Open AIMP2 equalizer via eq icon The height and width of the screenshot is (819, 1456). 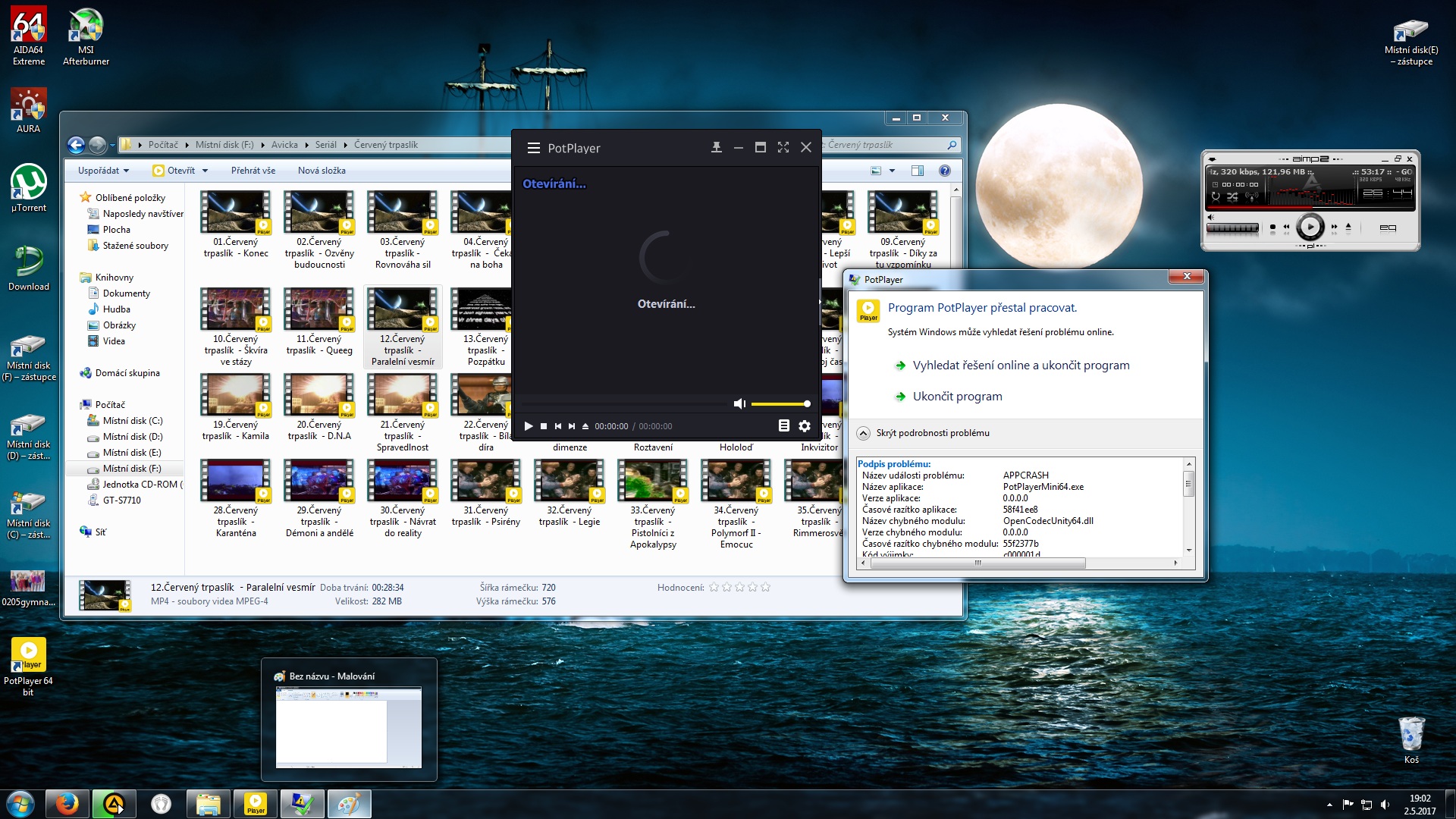pyautogui.click(x=1387, y=227)
